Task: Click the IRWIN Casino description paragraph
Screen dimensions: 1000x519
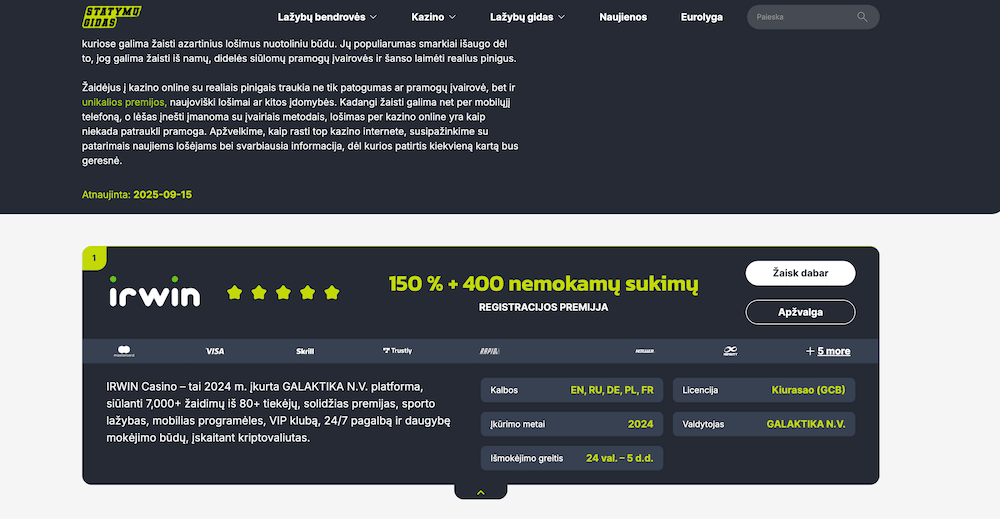Action: 279,413
